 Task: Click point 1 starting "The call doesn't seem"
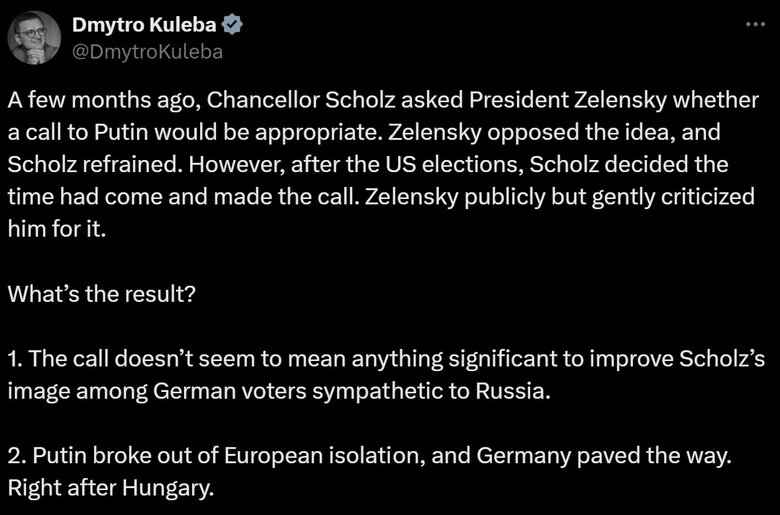coord(150,359)
